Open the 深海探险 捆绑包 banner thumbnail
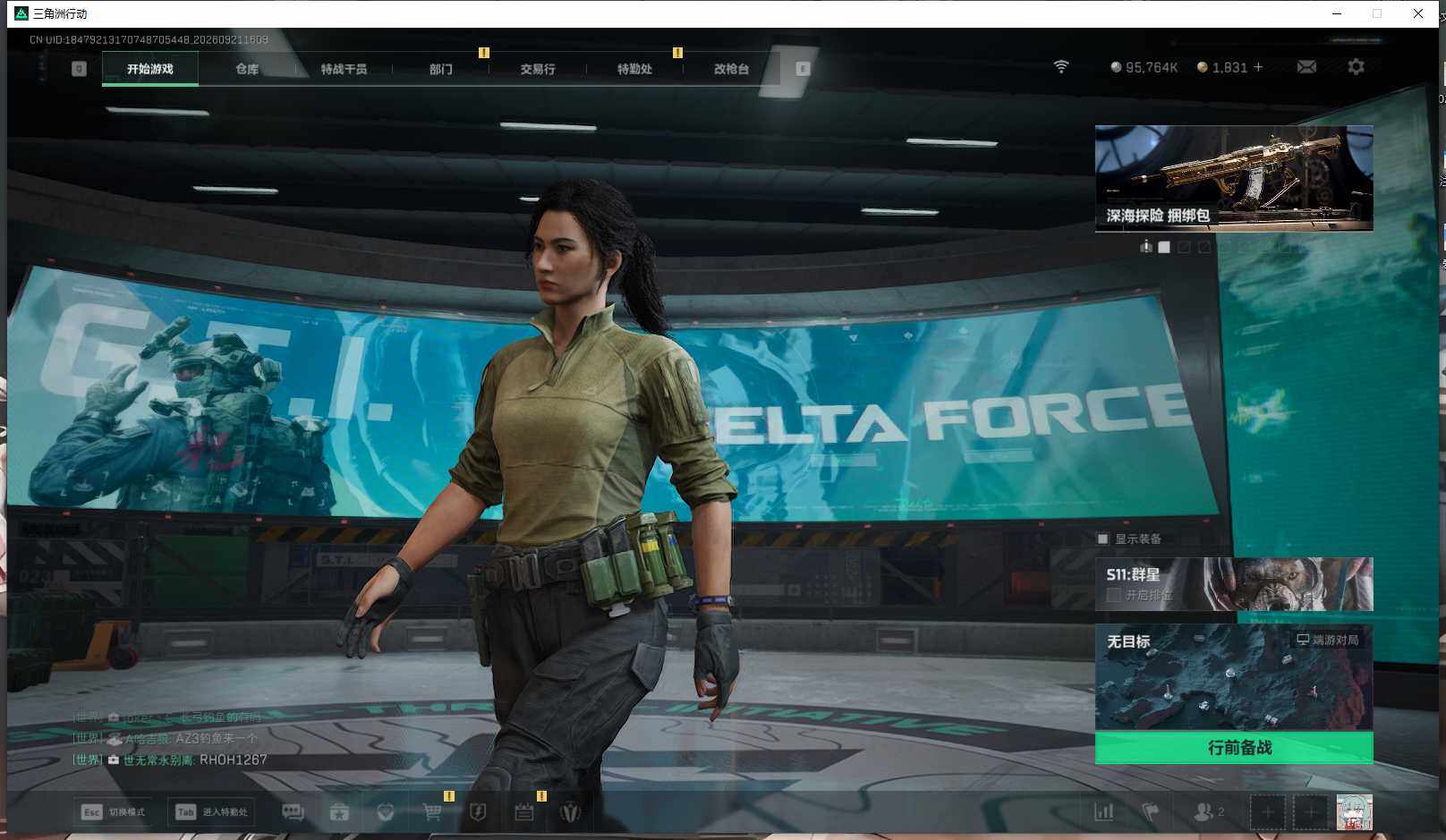This screenshot has width=1446, height=840. [1234, 178]
